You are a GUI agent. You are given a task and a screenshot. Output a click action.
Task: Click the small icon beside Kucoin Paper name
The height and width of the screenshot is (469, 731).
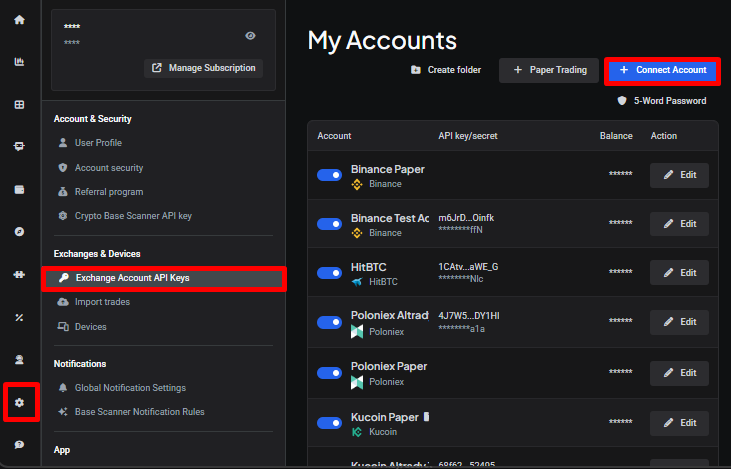click(x=426, y=416)
